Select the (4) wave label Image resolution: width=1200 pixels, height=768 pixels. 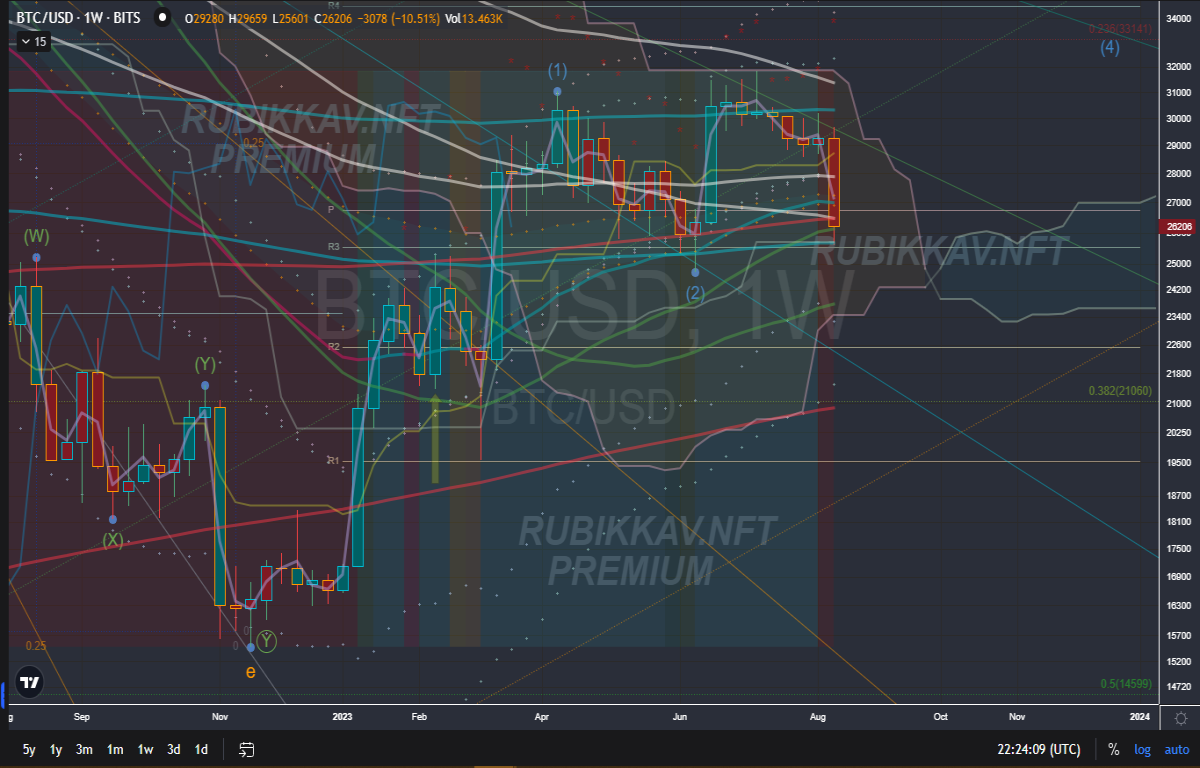click(x=1110, y=47)
